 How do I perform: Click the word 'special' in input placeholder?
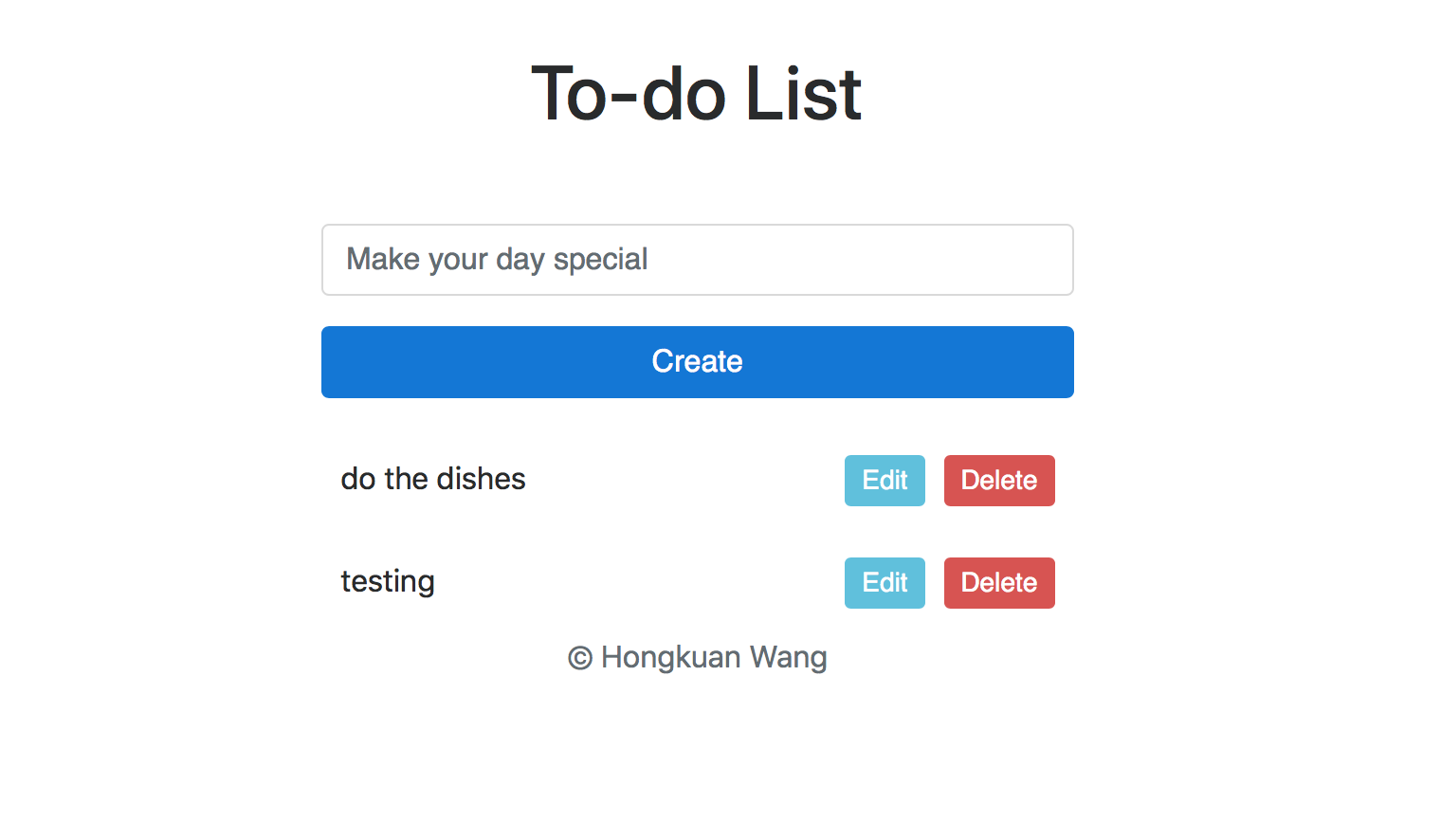601,260
